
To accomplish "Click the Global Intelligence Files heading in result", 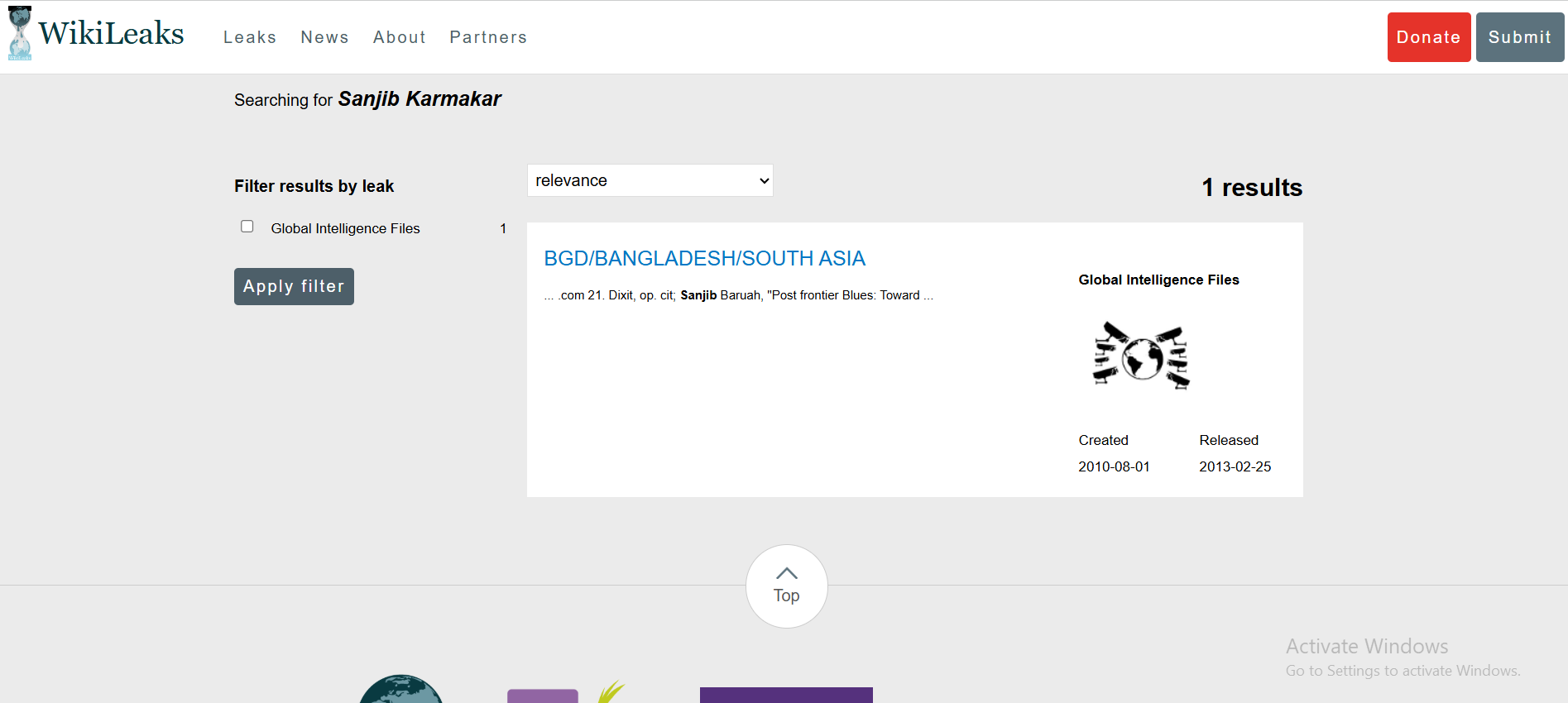I will [x=1158, y=280].
